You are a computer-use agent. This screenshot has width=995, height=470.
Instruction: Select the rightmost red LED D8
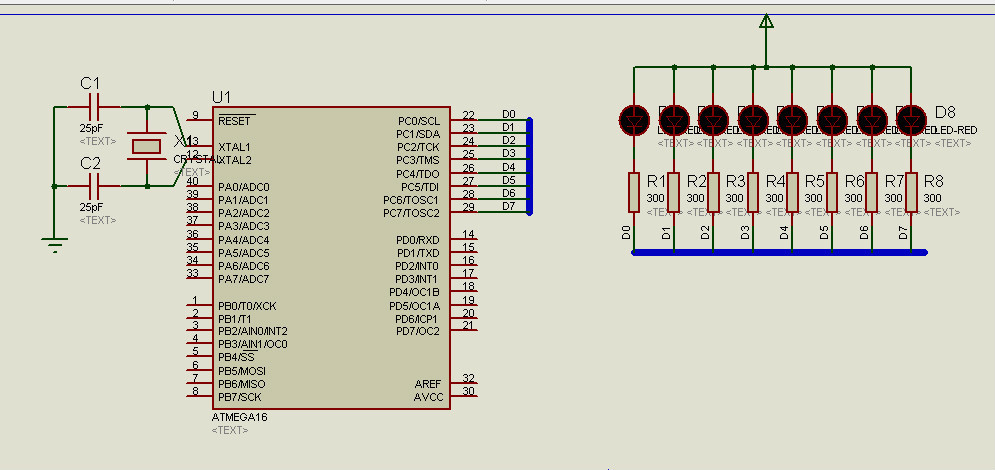910,120
